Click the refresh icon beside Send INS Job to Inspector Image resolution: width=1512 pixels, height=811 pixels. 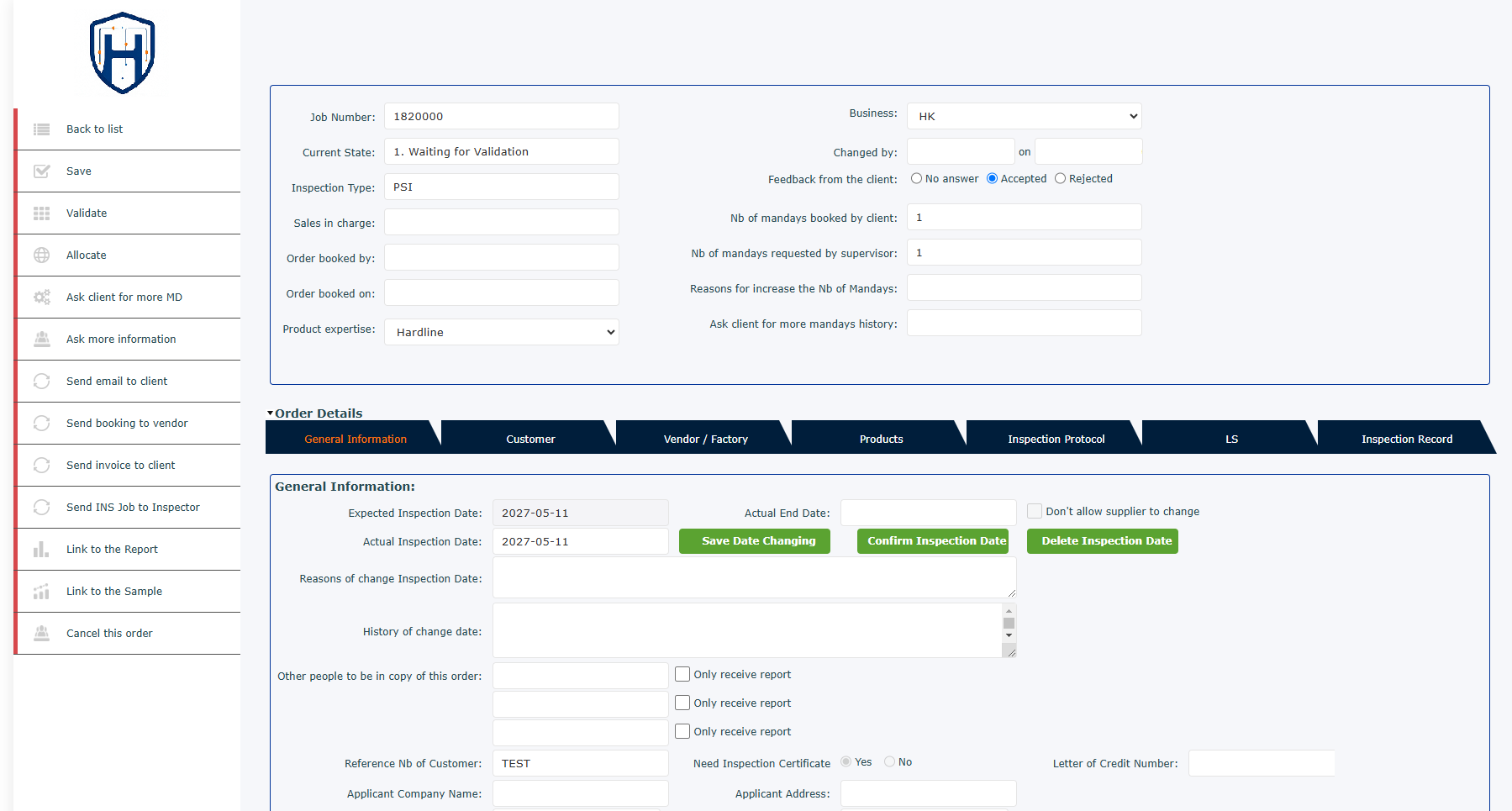coord(41,508)
